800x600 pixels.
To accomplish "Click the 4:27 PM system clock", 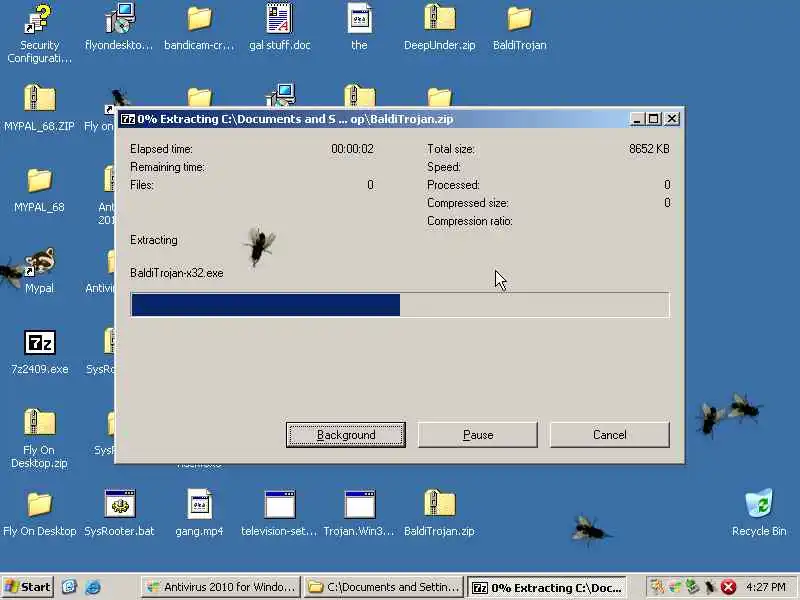I will 766,587.
